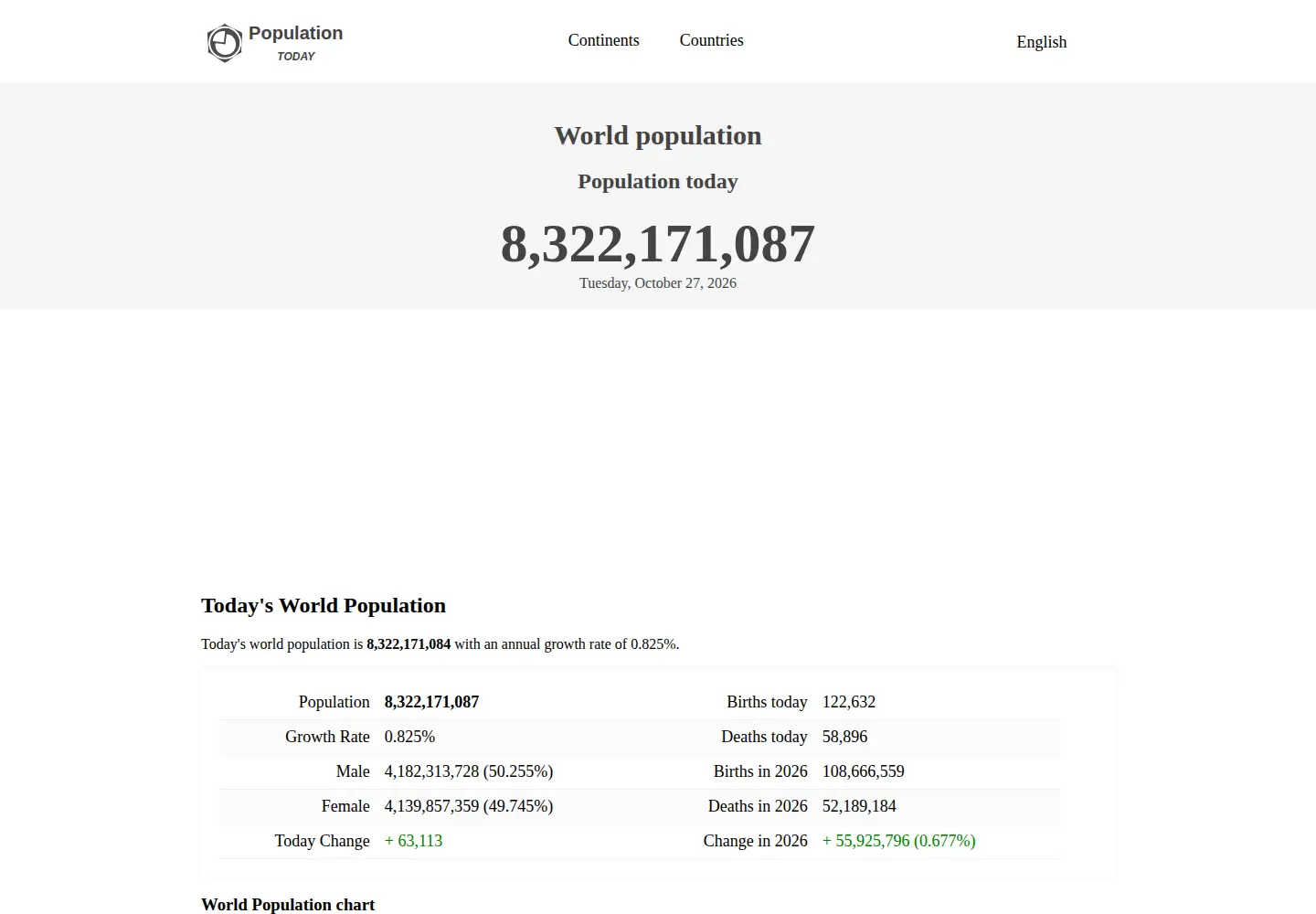Click the Male value 4,182,313,728 (50.255%)
The image size is (1316, 914).
(x=469, y=771)
